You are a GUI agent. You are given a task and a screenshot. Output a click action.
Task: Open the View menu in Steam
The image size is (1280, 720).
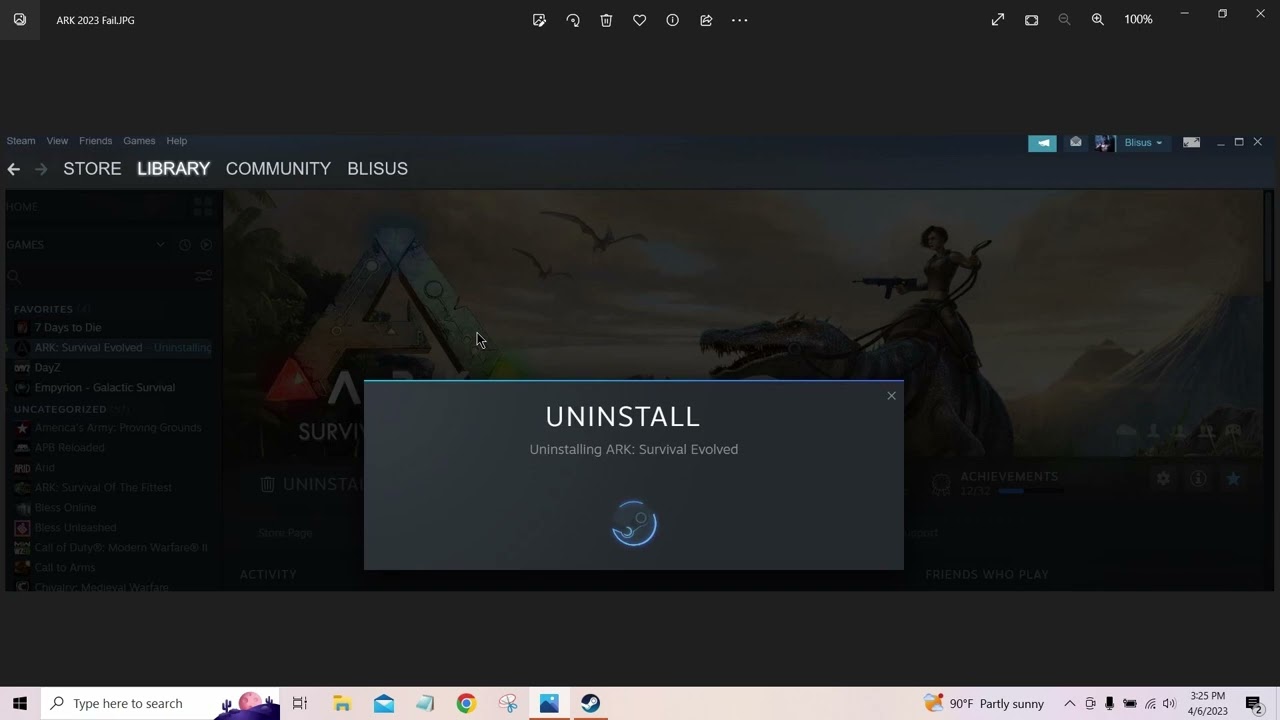[57, 141]
